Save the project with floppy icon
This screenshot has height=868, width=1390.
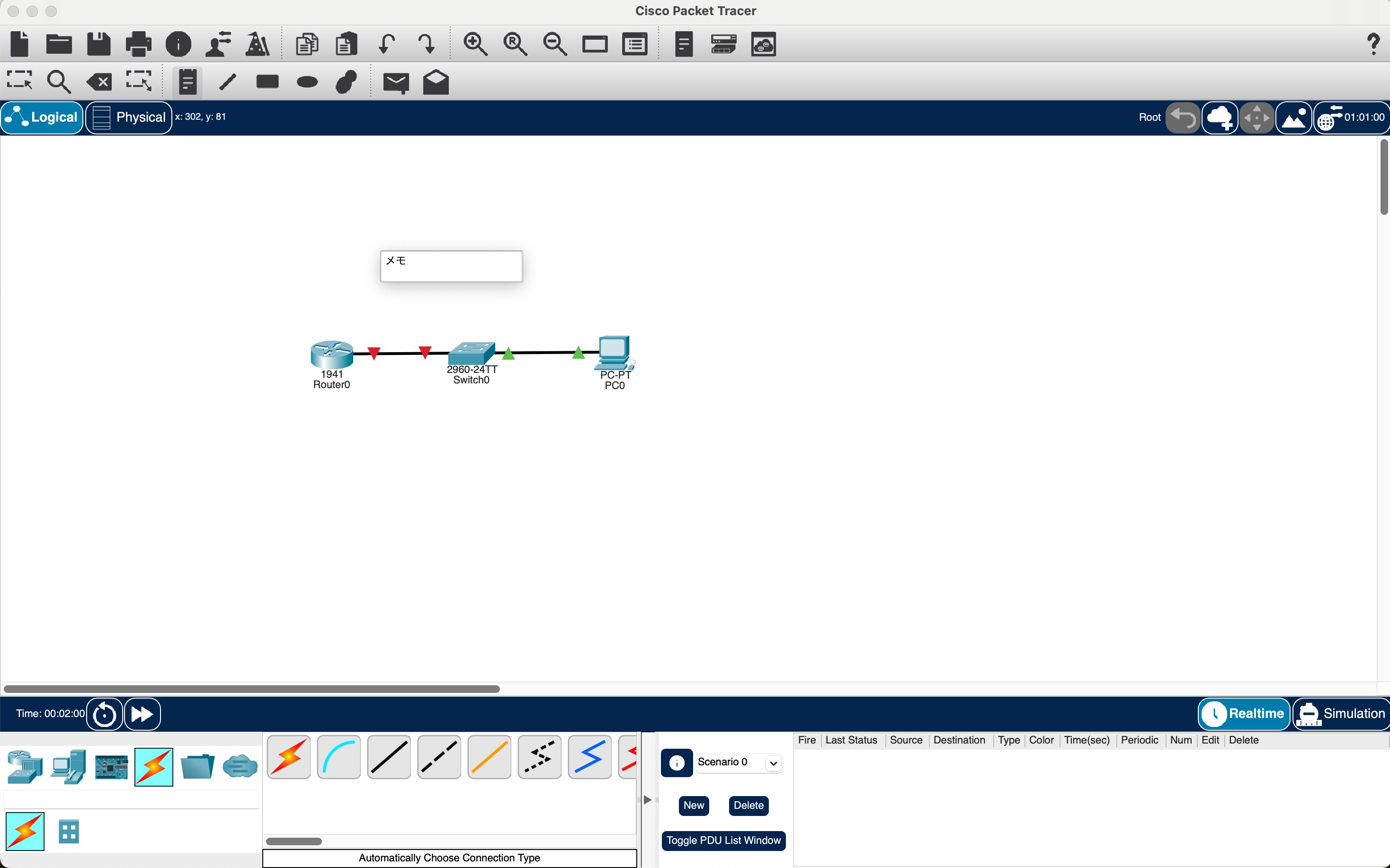click(x=99, y=44)
